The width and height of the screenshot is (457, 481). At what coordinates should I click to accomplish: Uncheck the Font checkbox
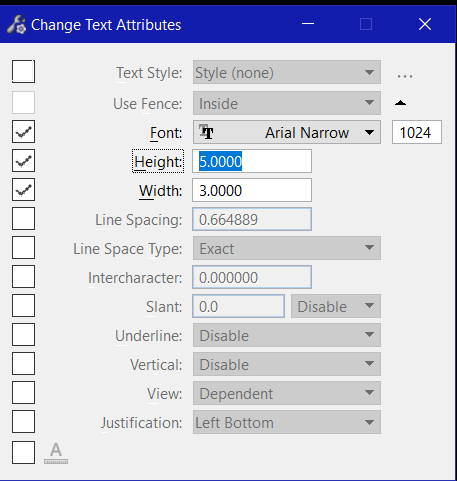point(23,132)
